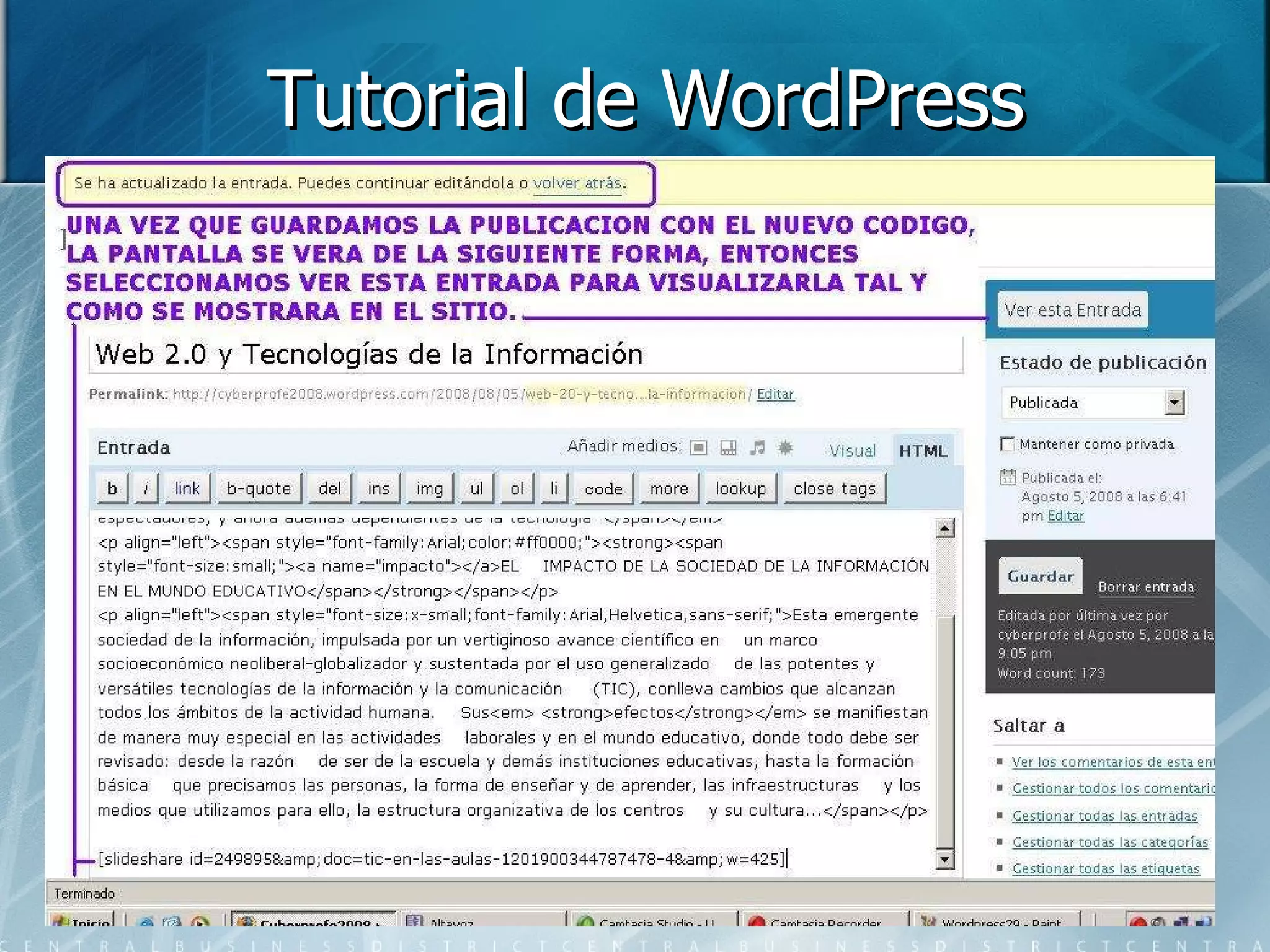Click the post title input field
Viewport: 1270px width, 952px height.
526,355
